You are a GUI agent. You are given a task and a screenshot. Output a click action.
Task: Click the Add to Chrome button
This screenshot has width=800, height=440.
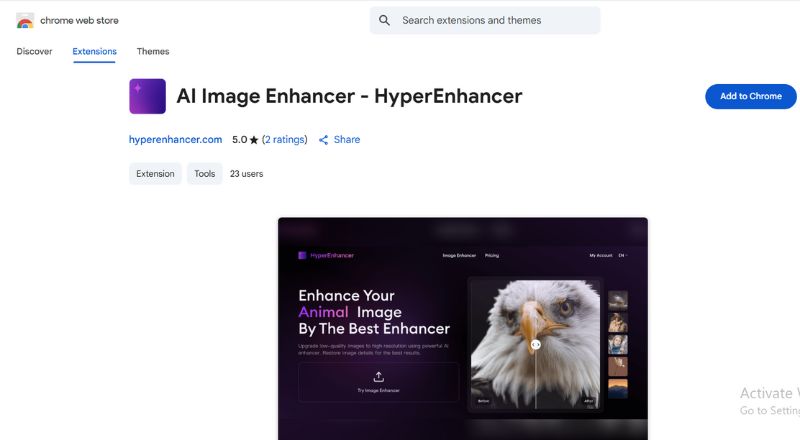click(751, 96)
